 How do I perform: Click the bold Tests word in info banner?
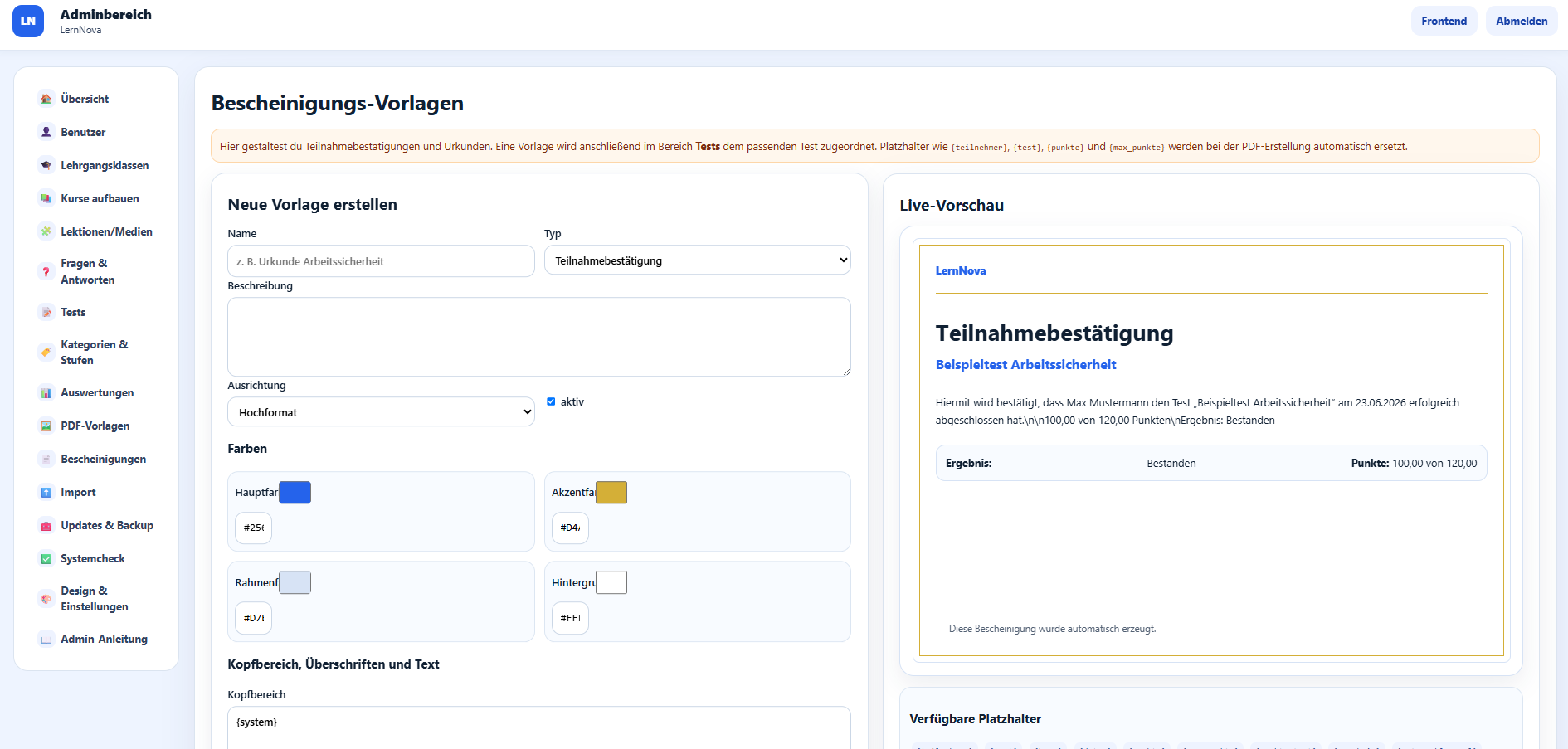708,147
